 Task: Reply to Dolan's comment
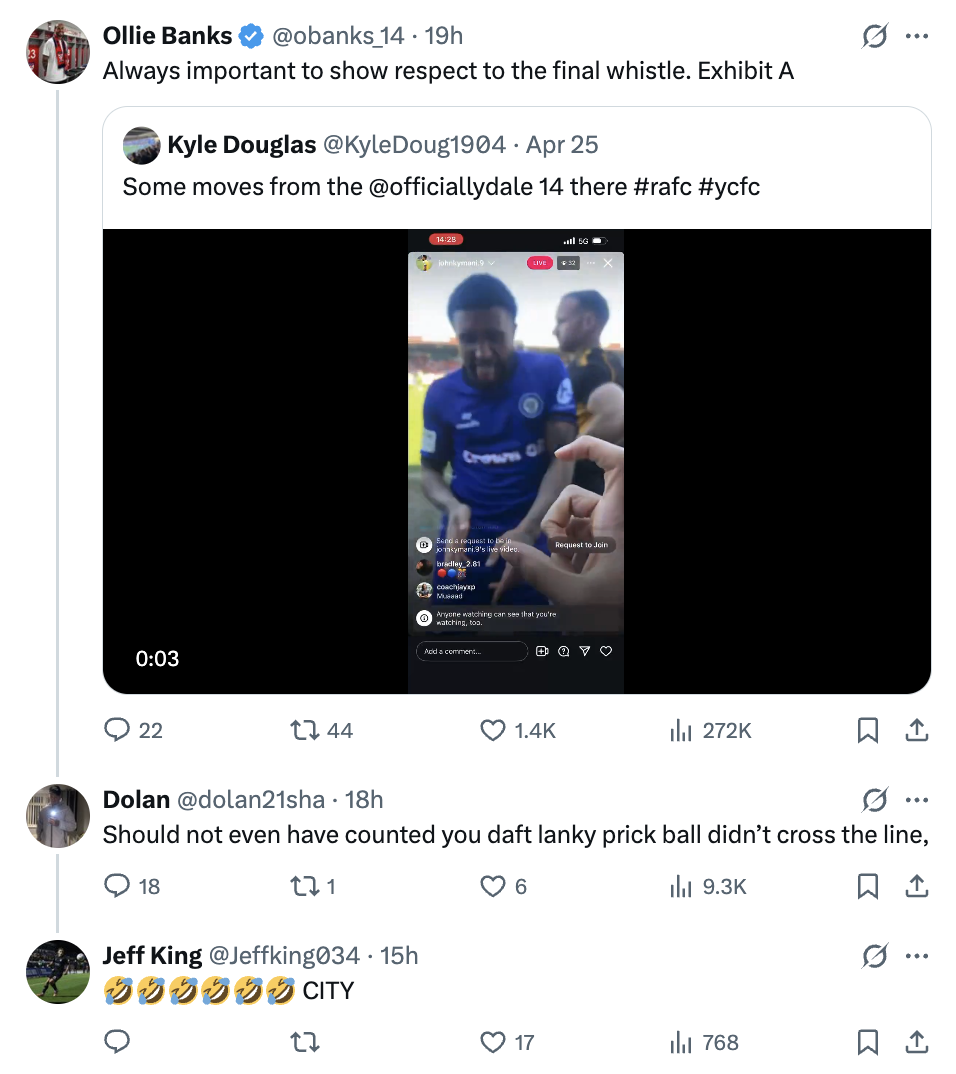pos(118,886)
